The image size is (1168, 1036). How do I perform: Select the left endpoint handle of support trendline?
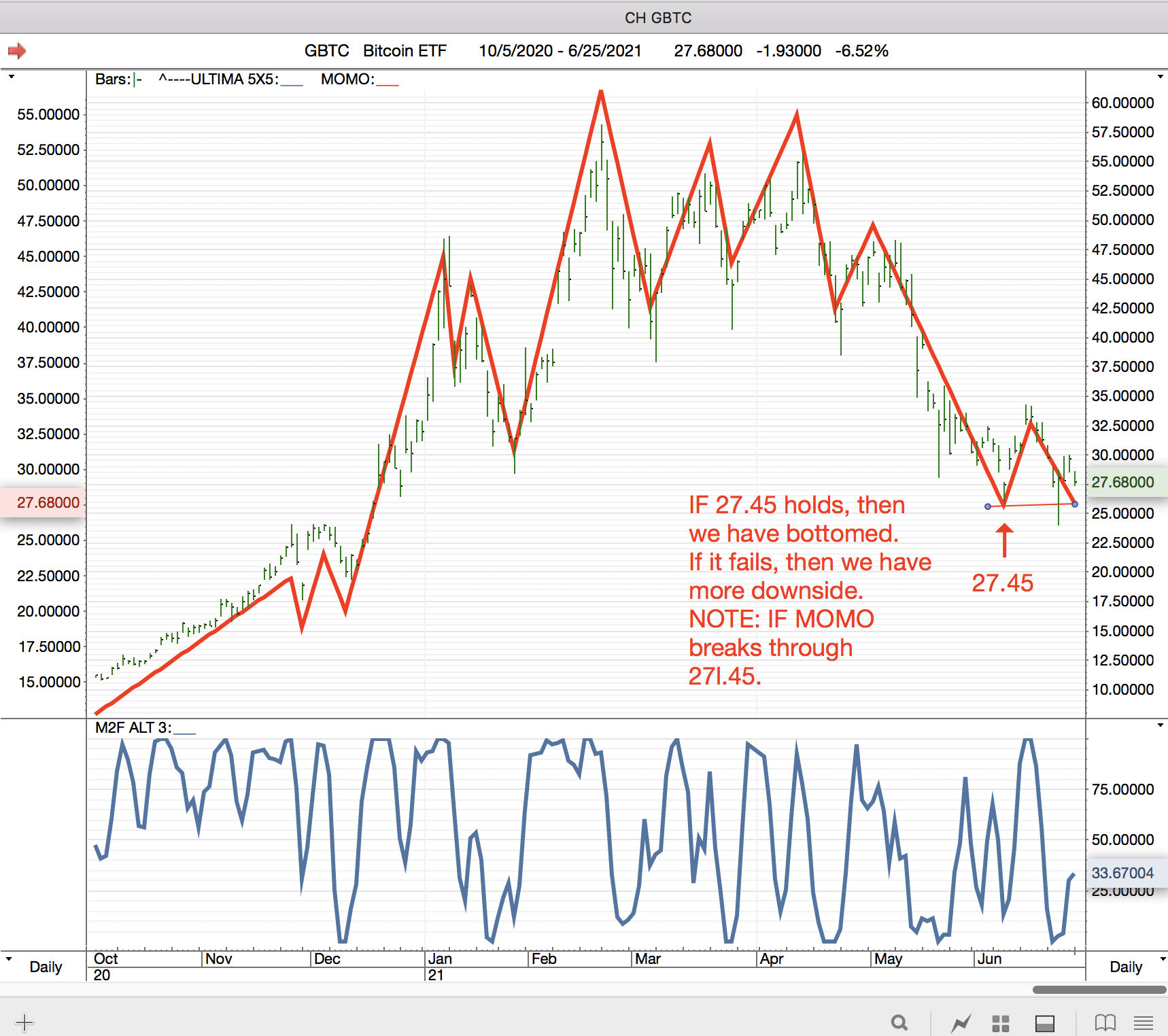pos(988,506)
